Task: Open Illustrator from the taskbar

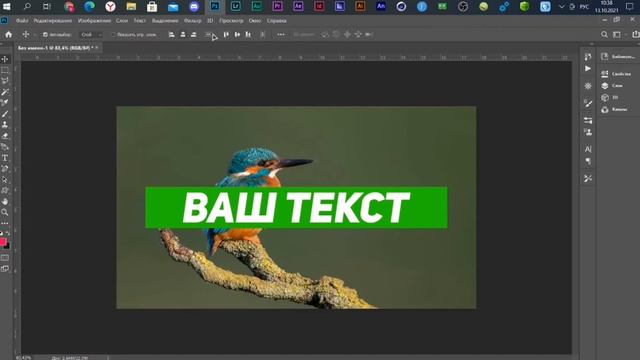Action: tap(360, 7)
